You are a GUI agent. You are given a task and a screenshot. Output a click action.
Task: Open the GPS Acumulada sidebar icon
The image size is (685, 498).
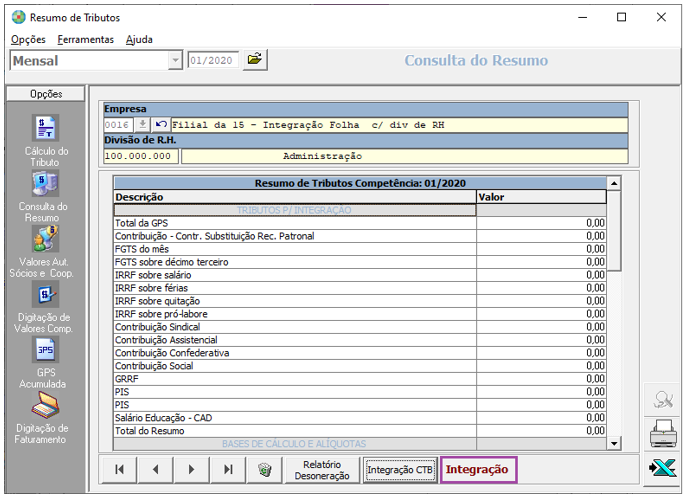coord(45,349)
